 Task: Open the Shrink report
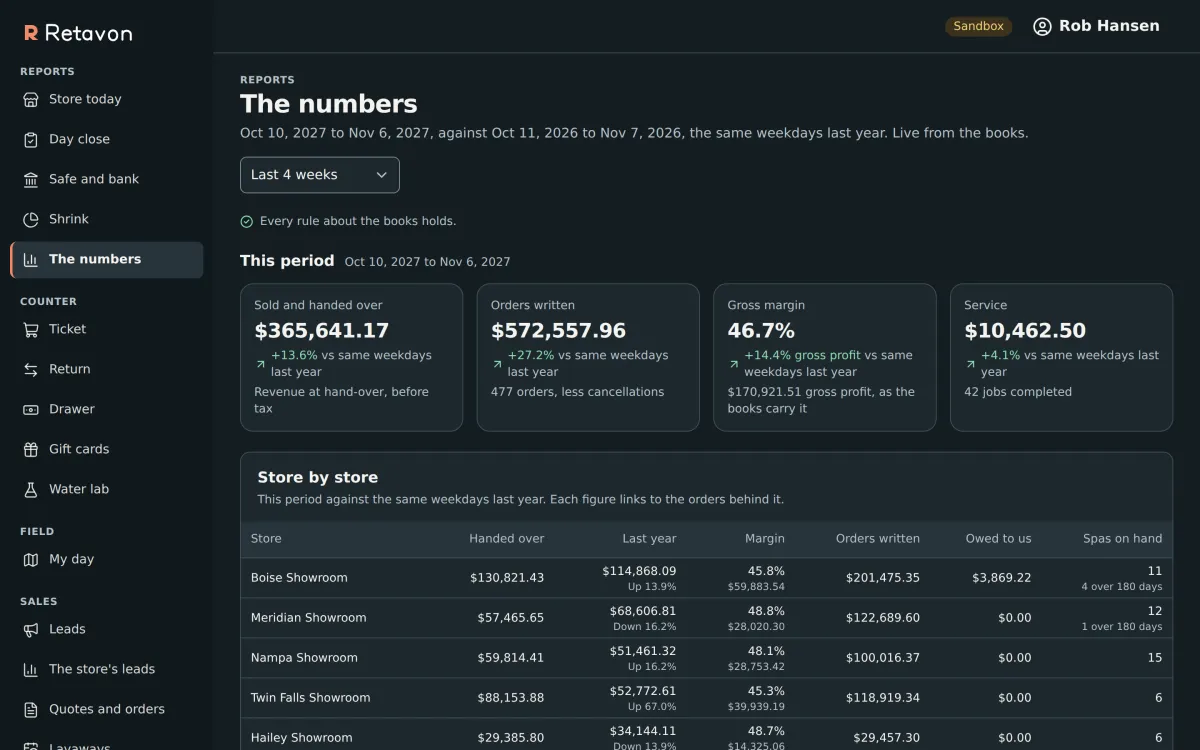pos(107,219)
